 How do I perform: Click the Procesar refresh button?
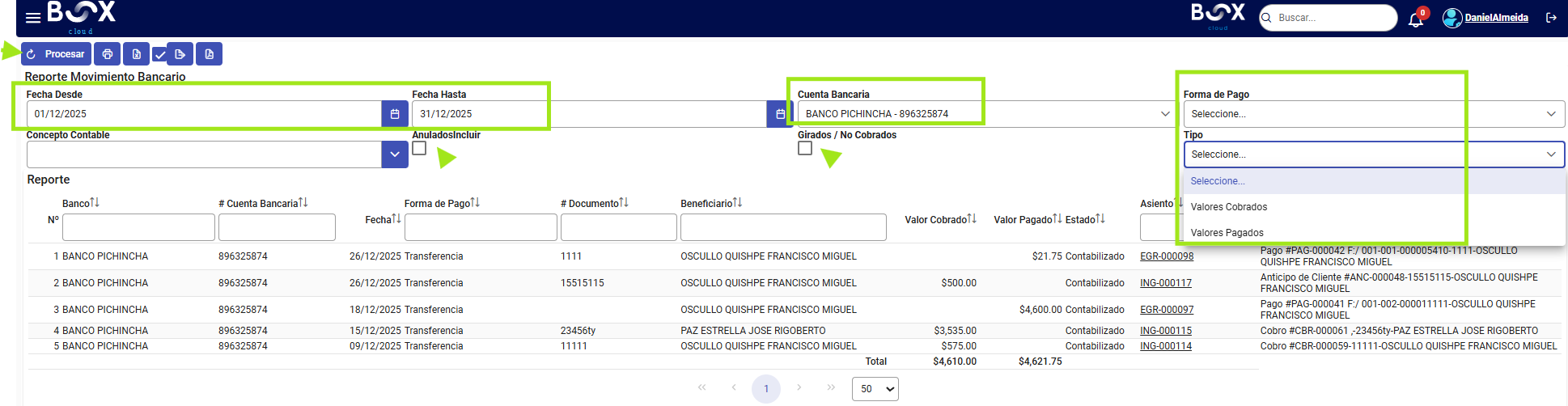(x=56, y=54)
